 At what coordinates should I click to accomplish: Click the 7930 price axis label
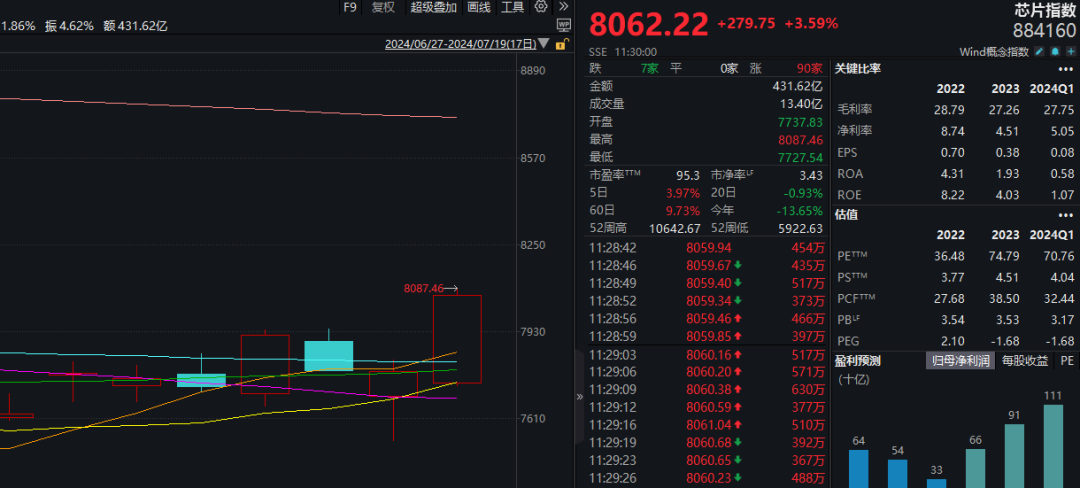[x=532, y=332]
